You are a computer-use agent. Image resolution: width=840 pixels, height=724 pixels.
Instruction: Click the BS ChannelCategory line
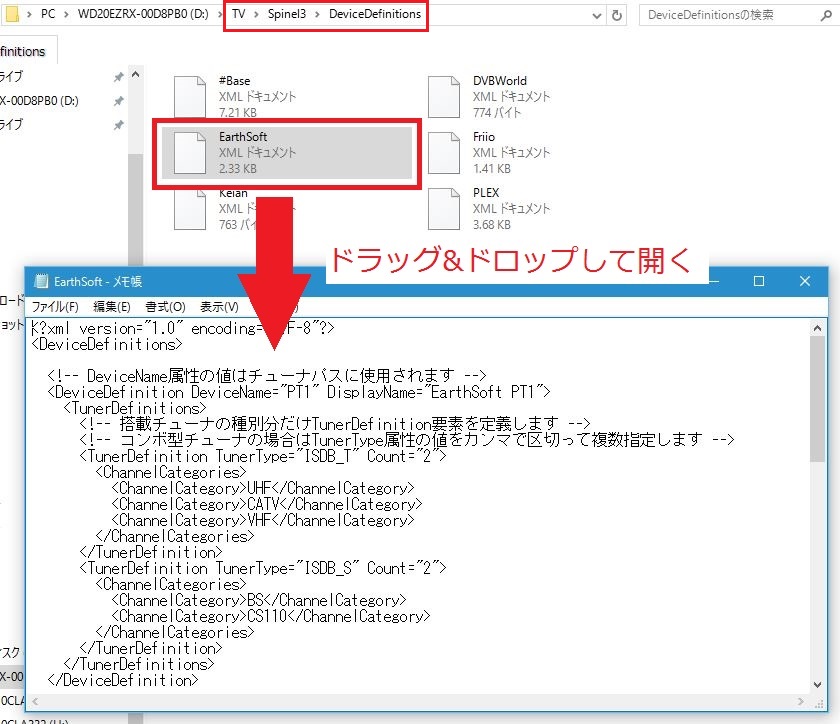click(259, 600)
